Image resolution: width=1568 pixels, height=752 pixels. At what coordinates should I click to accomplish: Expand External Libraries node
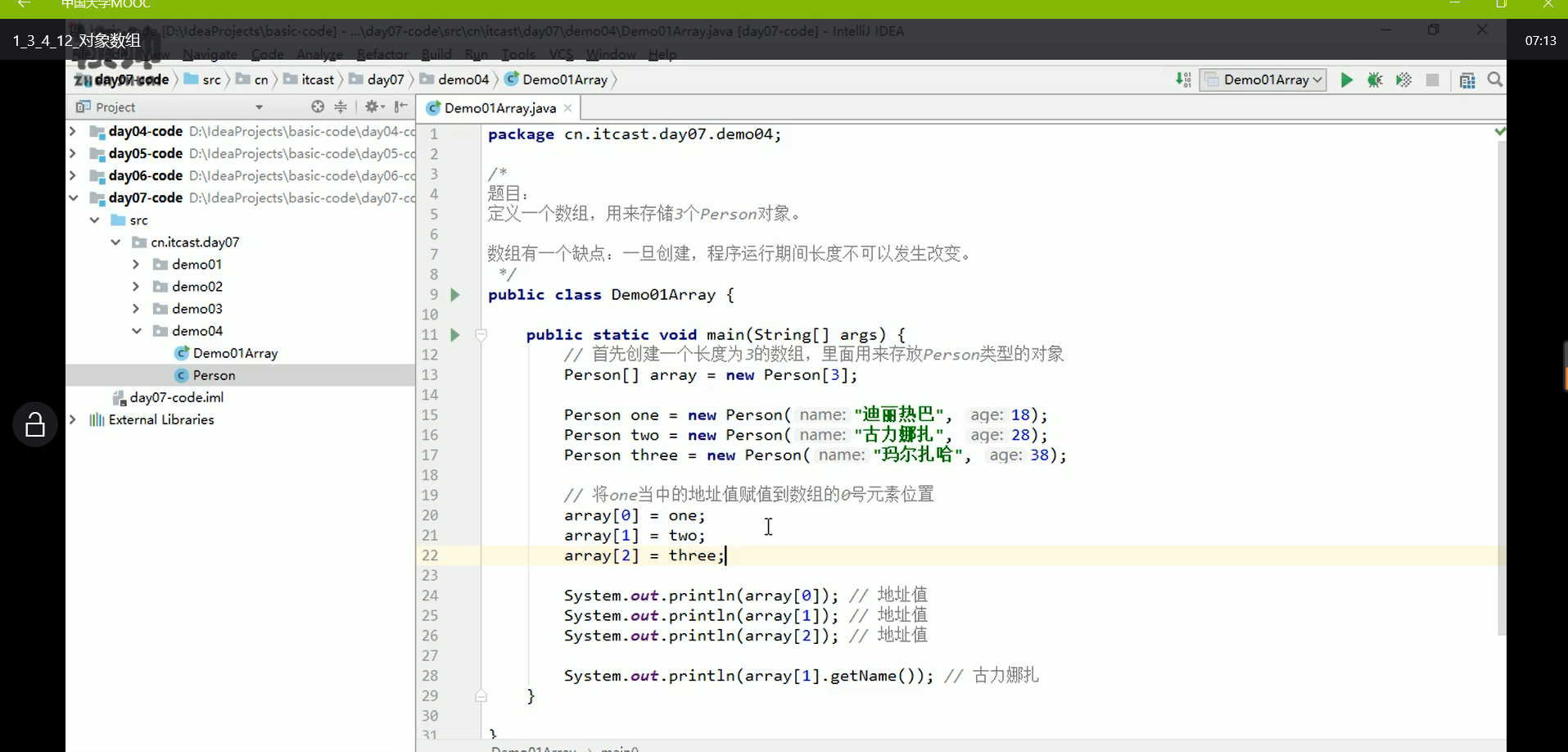[73, 419]
